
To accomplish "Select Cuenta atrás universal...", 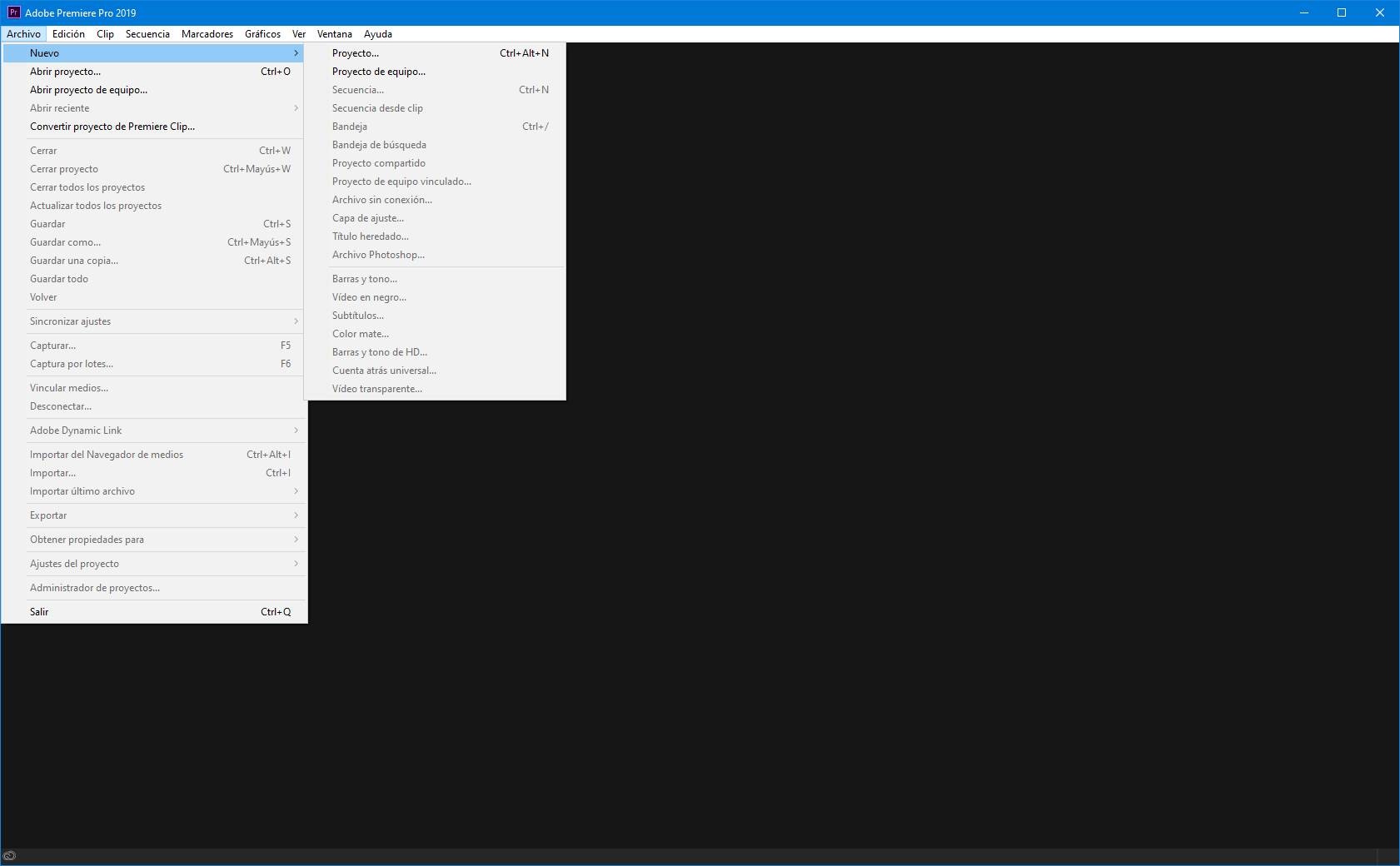I will coord(435,371).
